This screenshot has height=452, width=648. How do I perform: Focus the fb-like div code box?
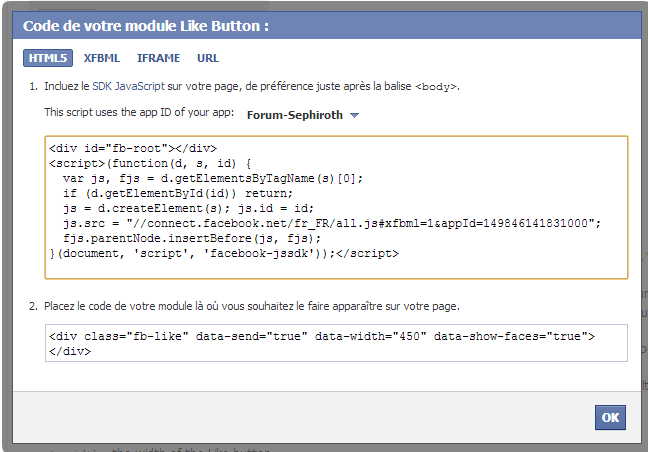[x=336, y=343]
